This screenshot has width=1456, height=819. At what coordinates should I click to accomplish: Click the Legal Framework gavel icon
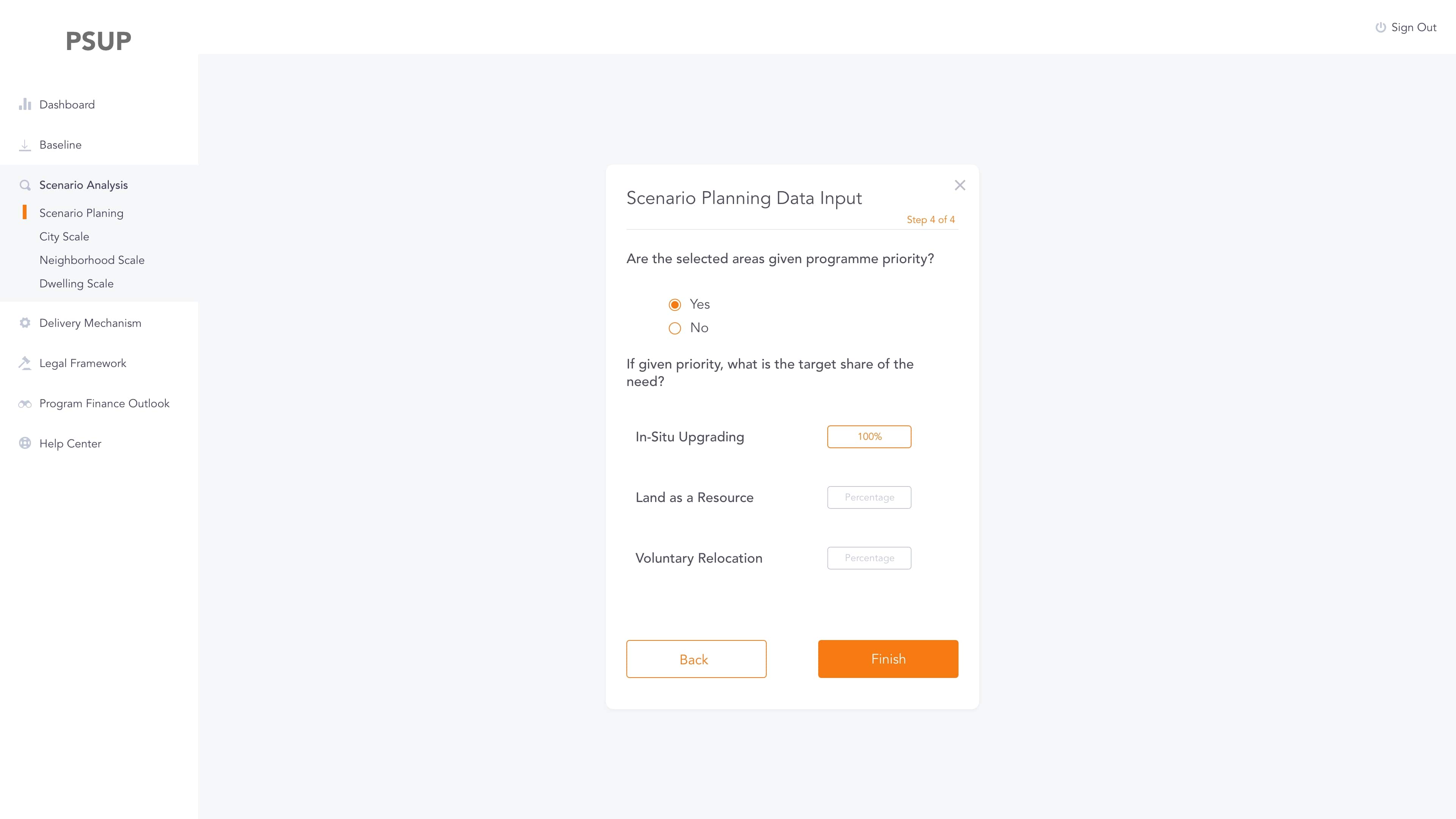coord(25,364)
